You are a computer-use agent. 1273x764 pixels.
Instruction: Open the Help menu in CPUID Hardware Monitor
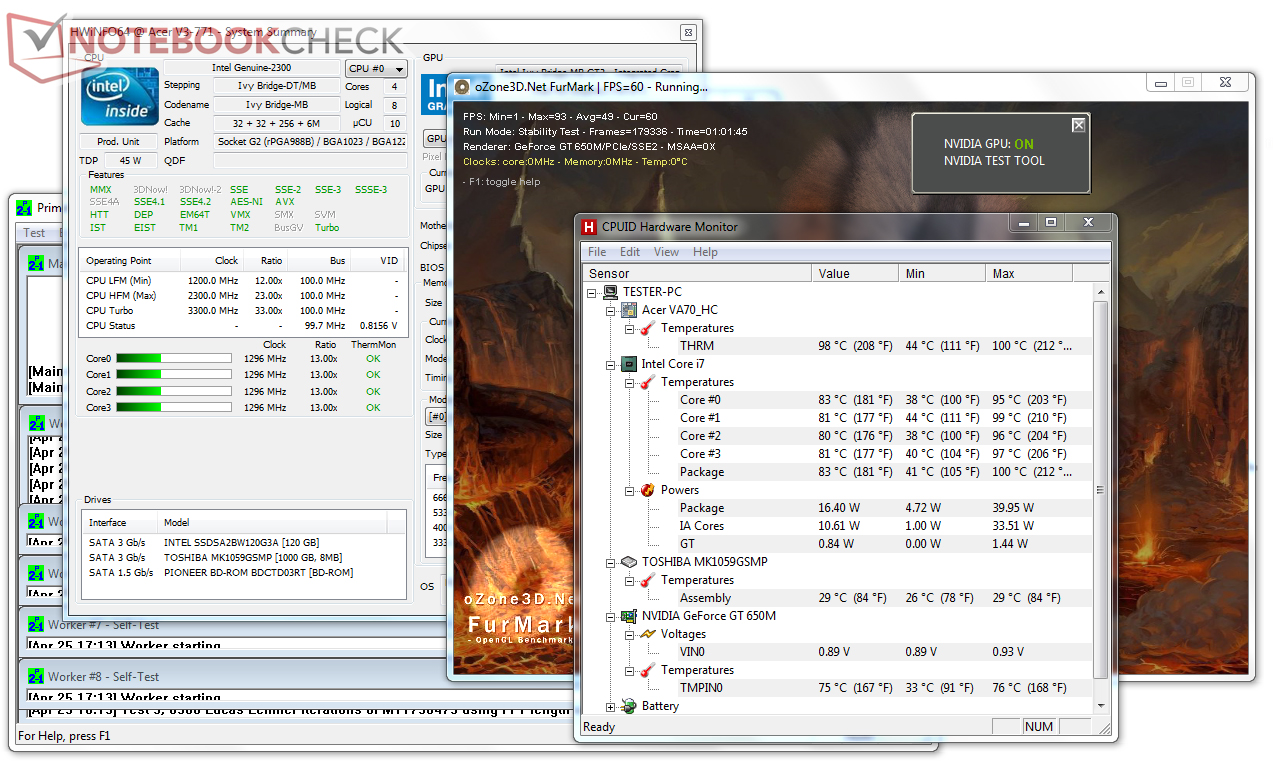[705, 252]
